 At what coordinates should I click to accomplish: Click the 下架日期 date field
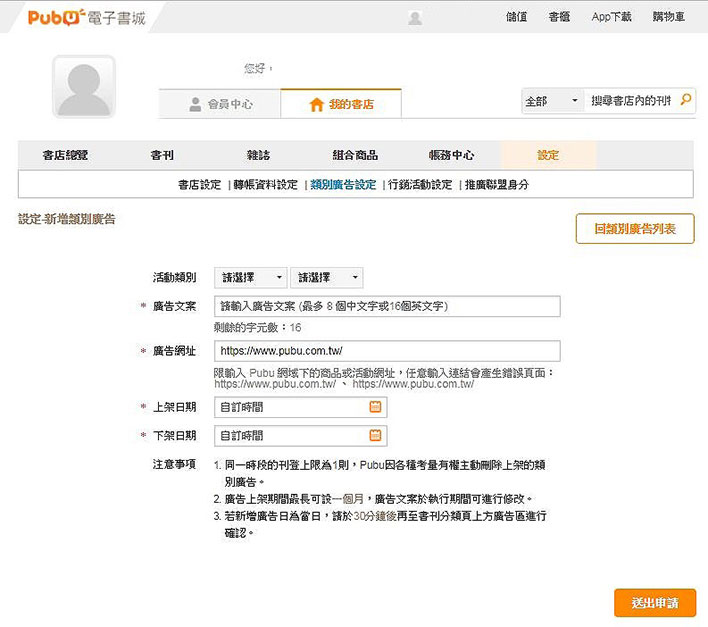[x=301, y=436]
